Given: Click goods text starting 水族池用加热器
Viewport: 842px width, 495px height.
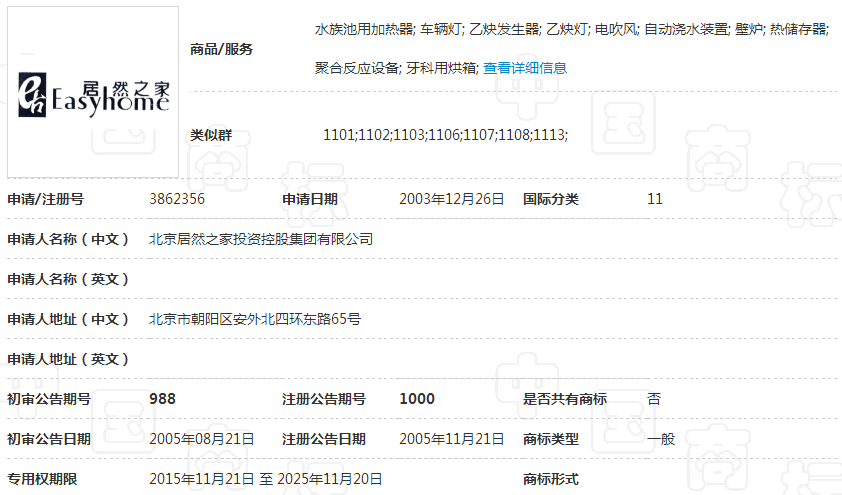Looking at the screenshot, I should [x=572, y=29].
